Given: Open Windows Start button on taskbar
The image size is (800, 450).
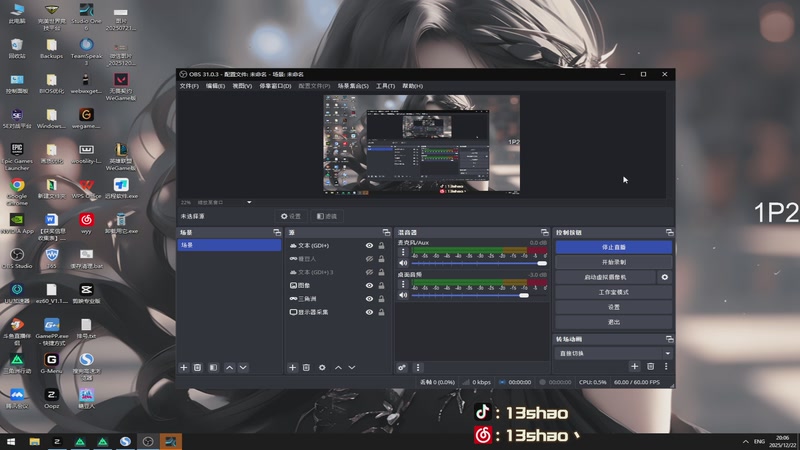Looking at the screenshot, I should click(11, 441).
